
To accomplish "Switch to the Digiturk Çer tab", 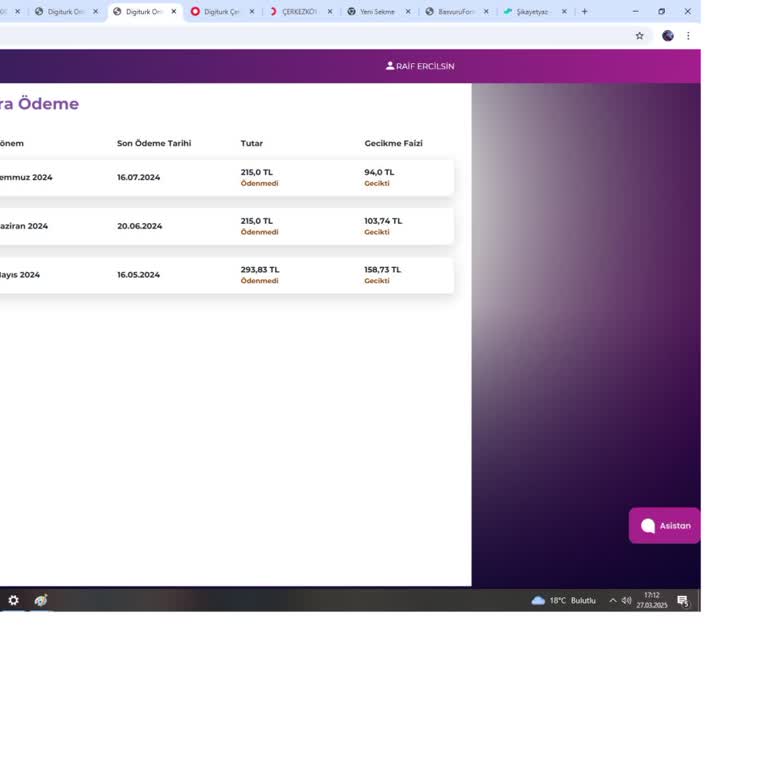I will (x=222, y=12).
